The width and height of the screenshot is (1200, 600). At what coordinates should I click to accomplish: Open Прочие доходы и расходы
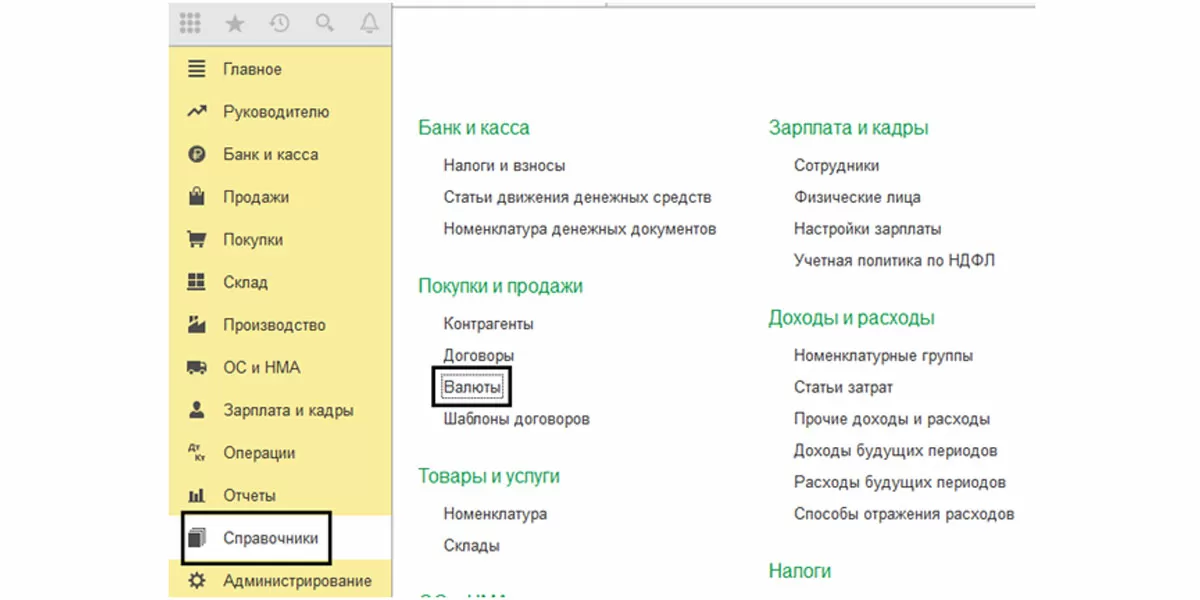click(892, 419)
